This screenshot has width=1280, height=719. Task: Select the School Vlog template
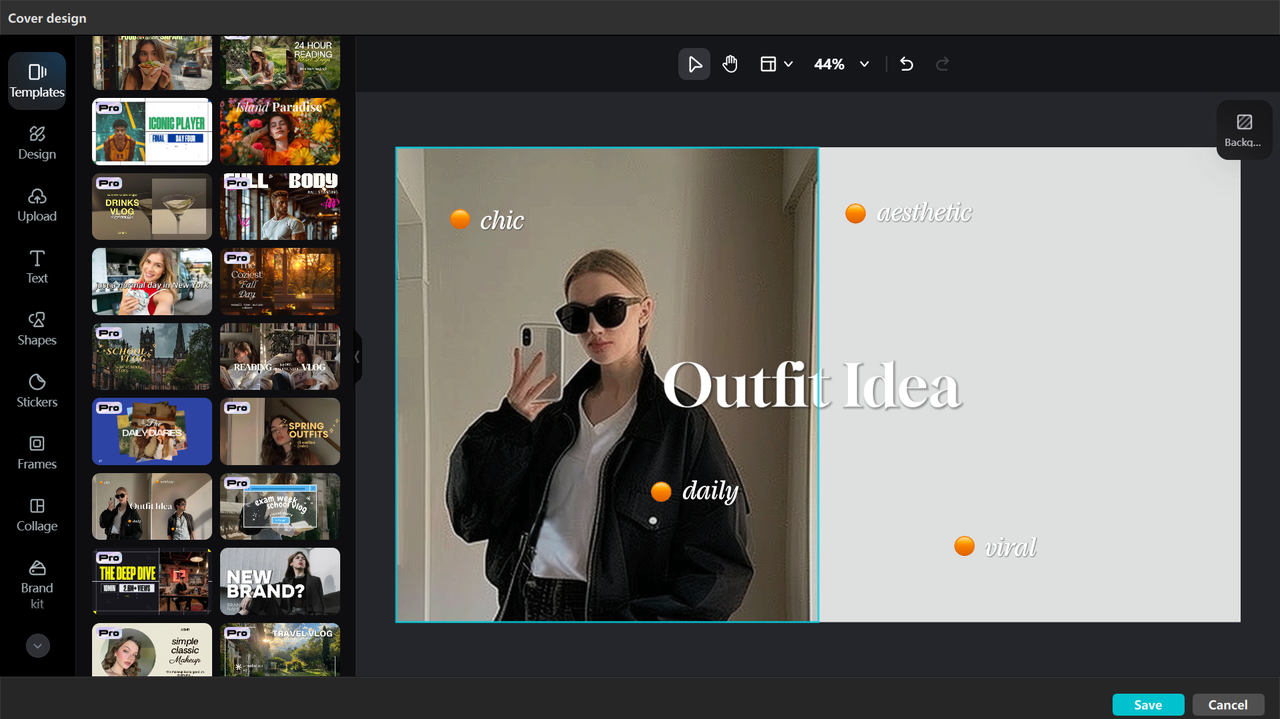click(152, 356)
